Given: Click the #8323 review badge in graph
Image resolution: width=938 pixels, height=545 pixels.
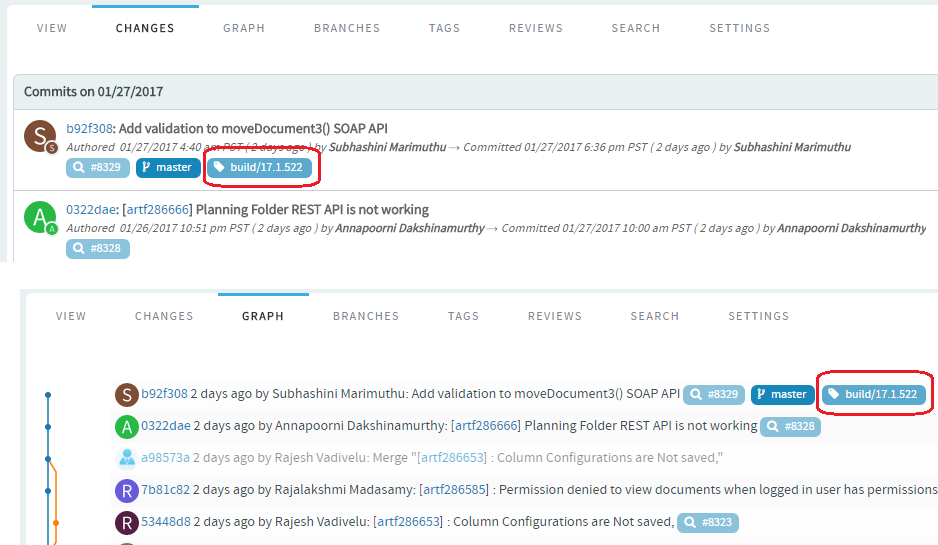Looking at the screenshot, I should click(x=708, y=522).
